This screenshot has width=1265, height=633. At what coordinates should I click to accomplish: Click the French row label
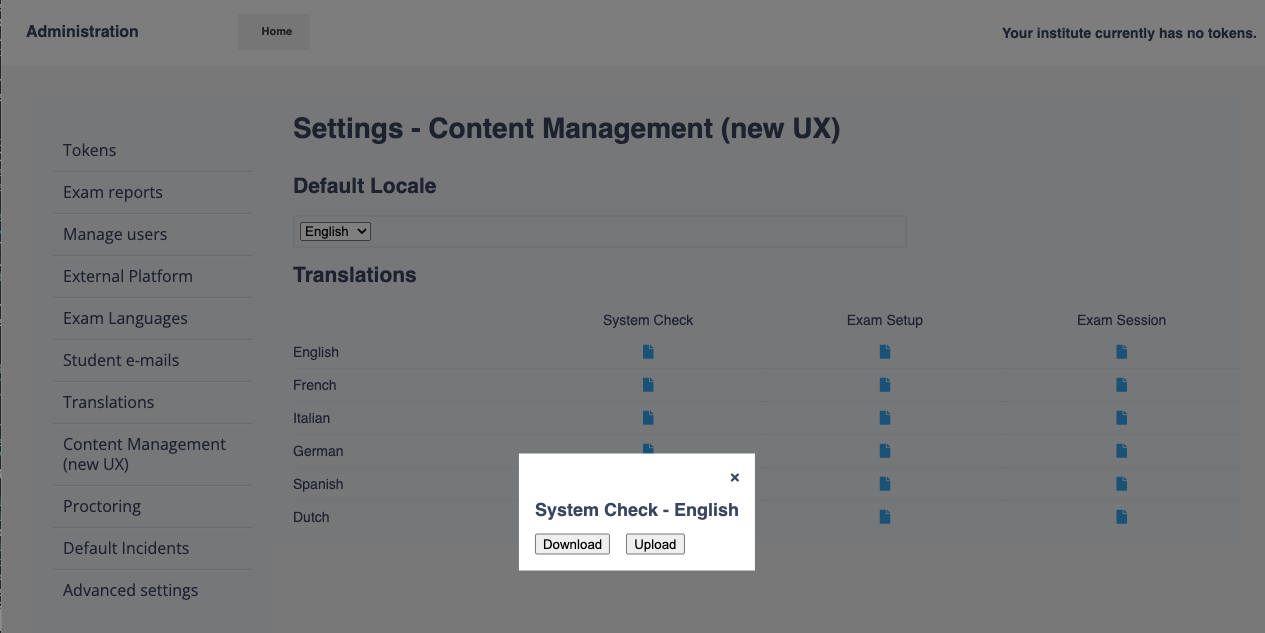tap(314, 385)
